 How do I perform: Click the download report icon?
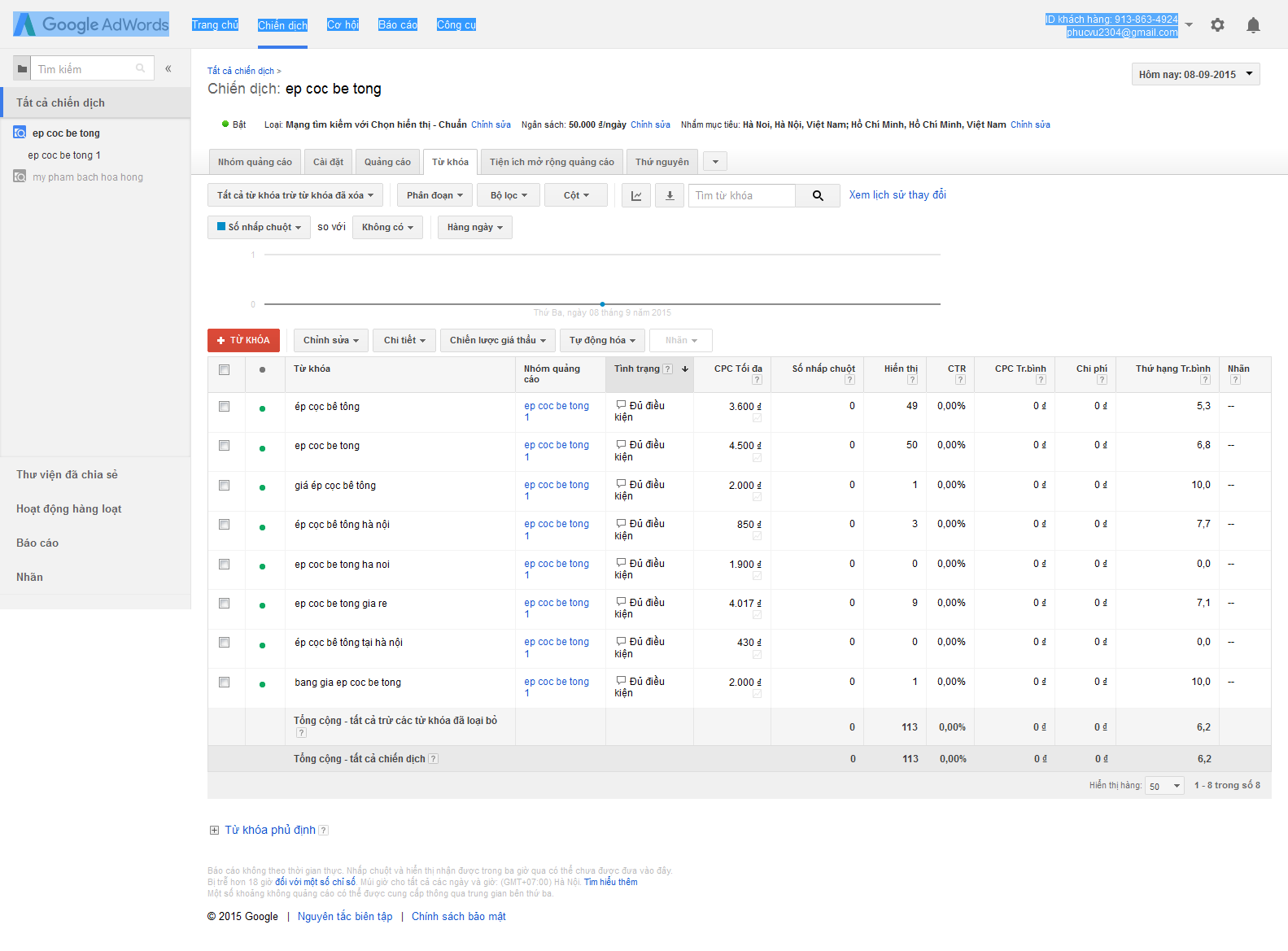[670, 196]
